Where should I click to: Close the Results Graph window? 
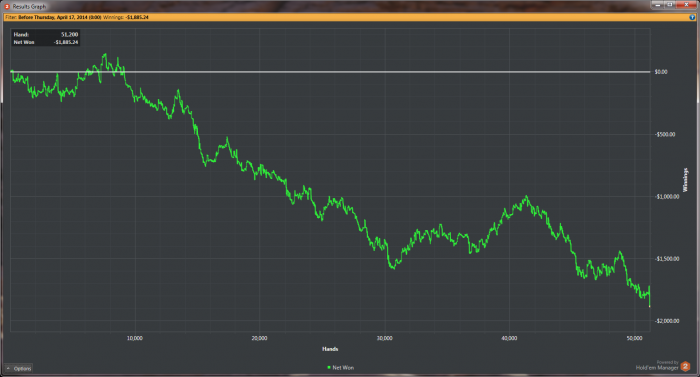pyautogui.click(x=687, y=4)
